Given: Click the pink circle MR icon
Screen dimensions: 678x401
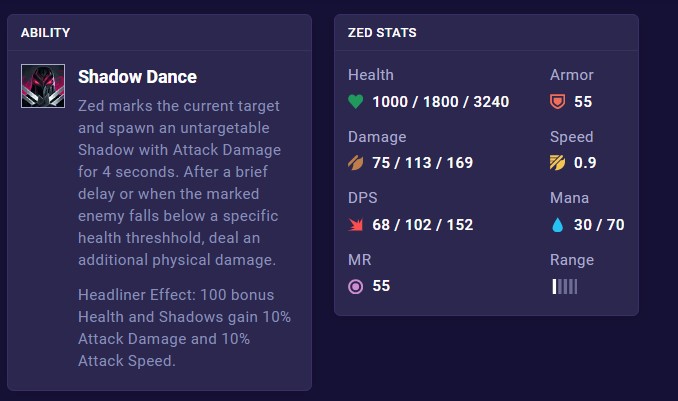Looking at the screenshot, I should tap(355, 286).
